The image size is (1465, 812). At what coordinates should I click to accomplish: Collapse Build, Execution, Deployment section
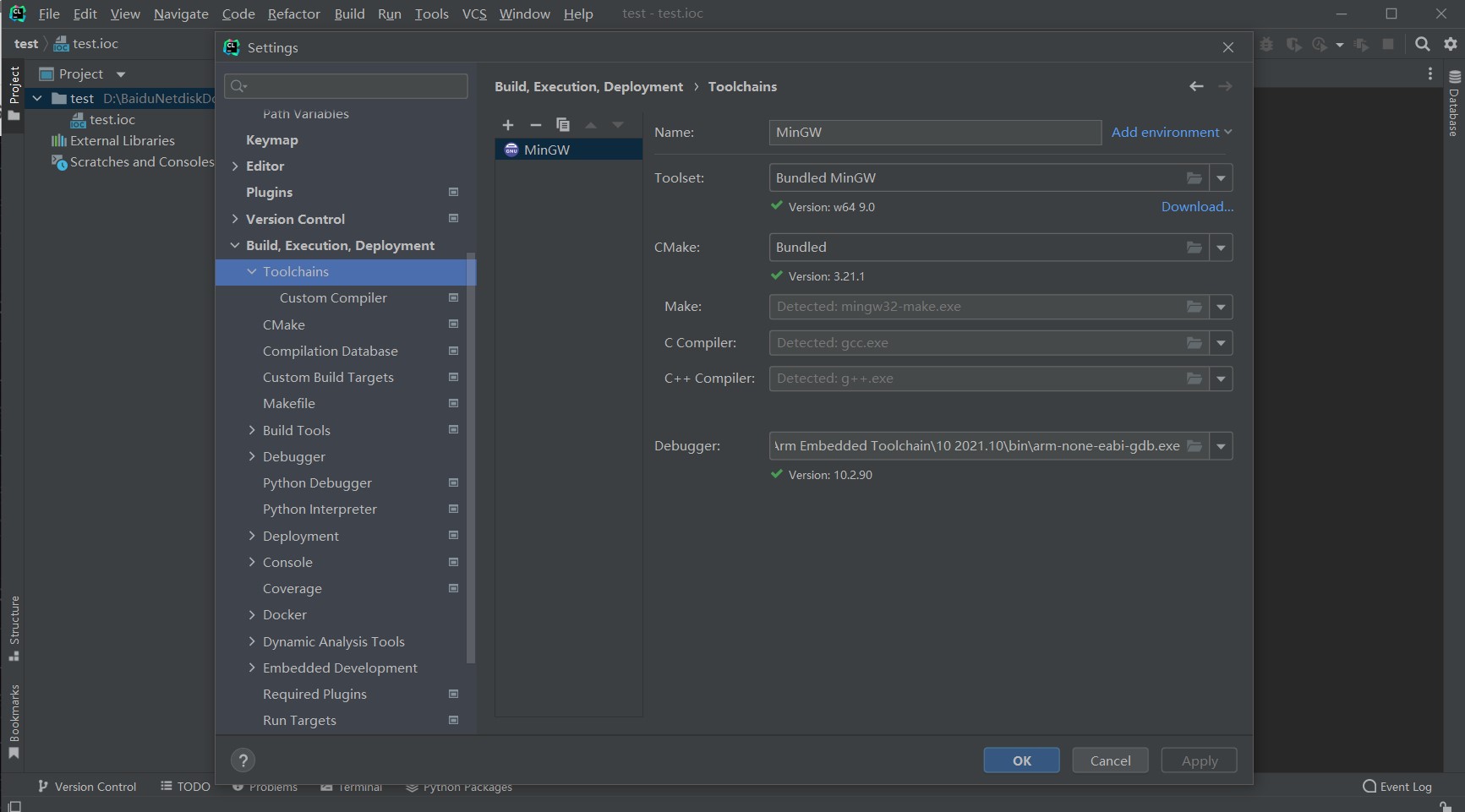point(235,245)
